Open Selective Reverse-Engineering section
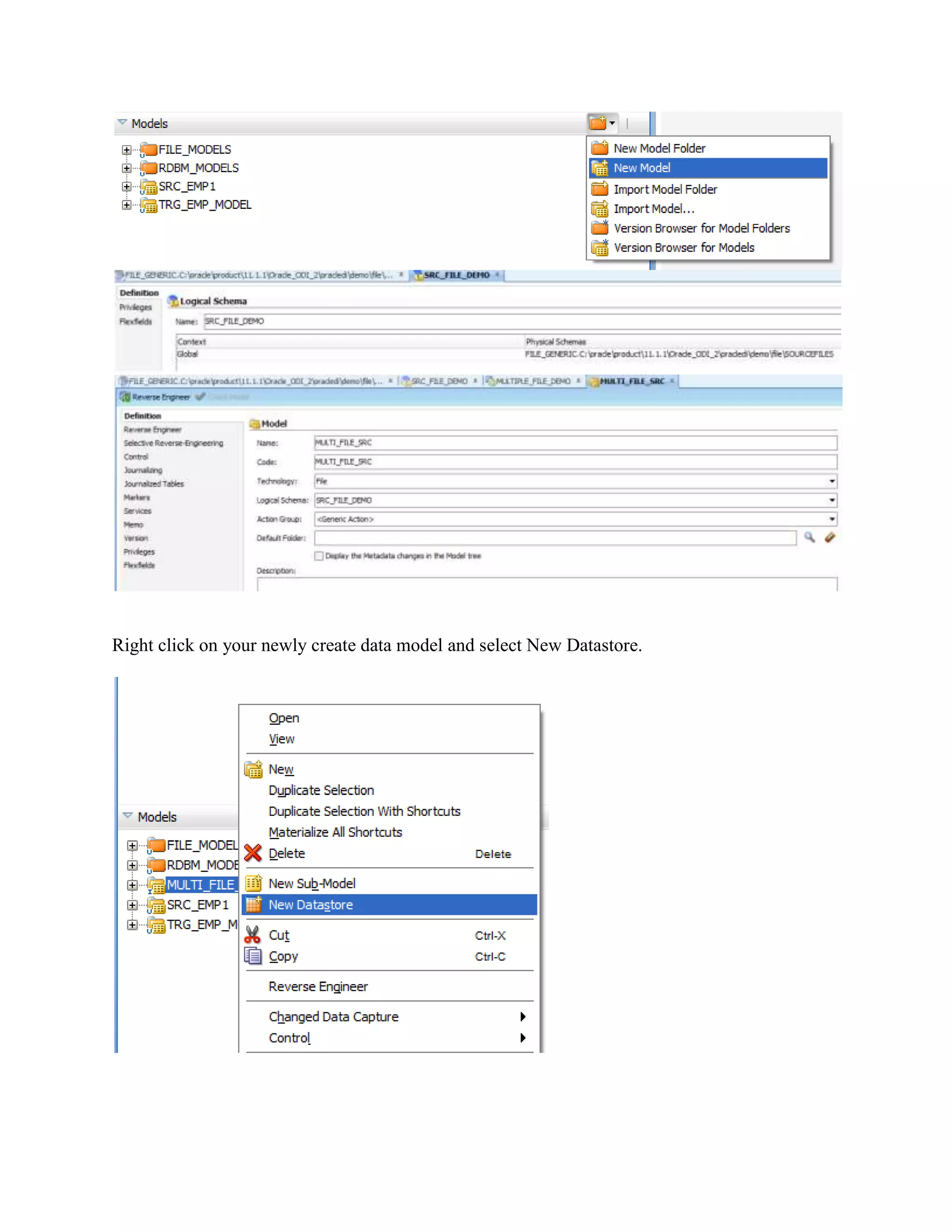 tap(173, 444)
